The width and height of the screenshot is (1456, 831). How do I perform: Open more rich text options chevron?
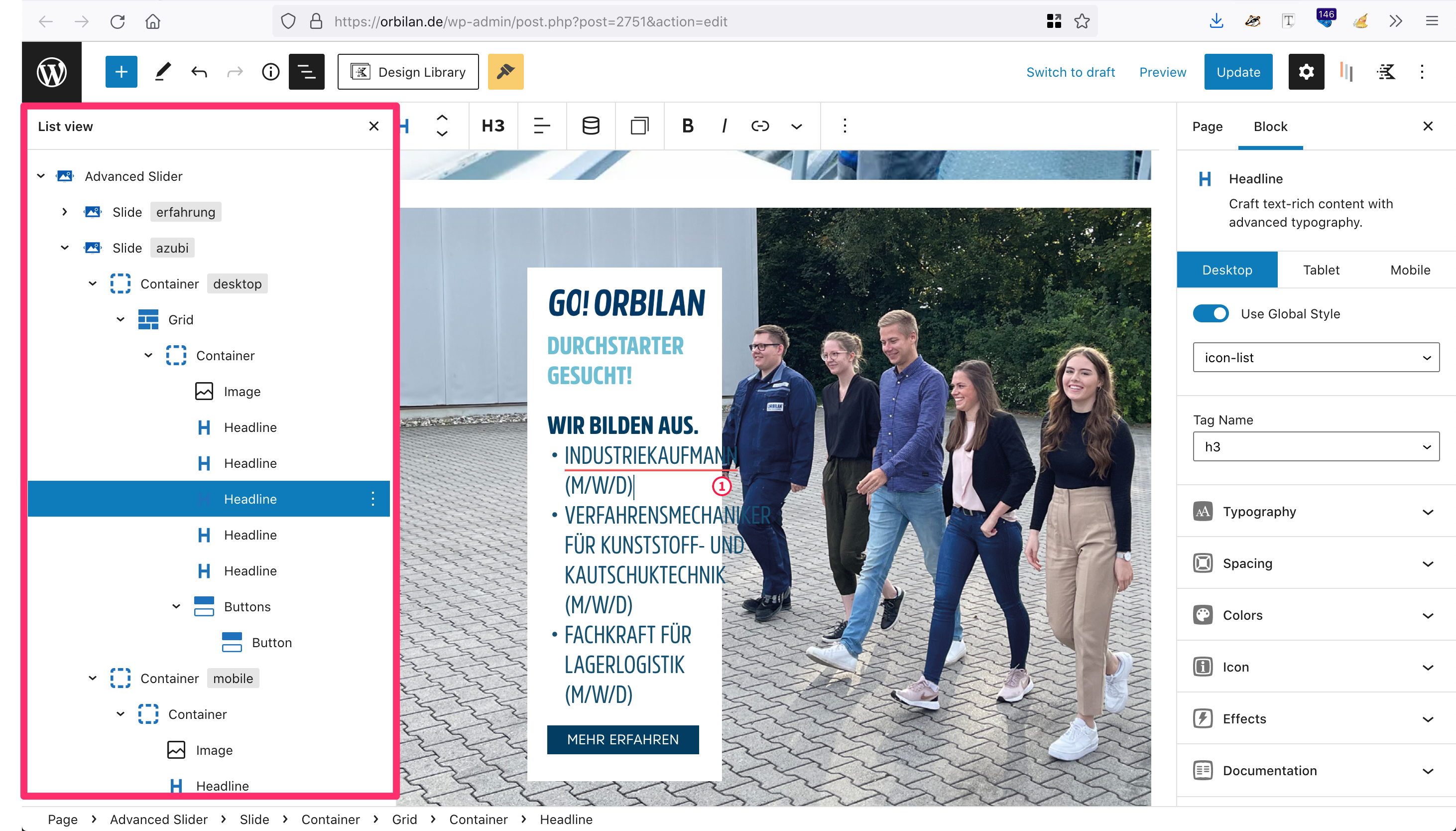797,126
